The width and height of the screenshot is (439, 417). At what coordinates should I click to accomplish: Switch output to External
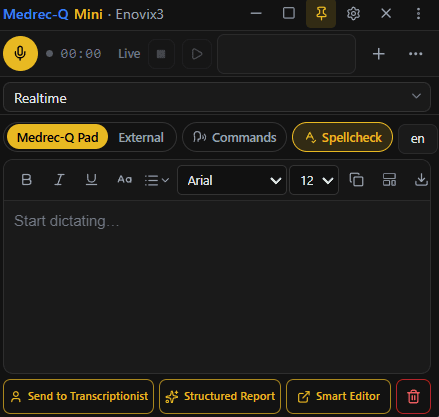[x=141, y=138]
